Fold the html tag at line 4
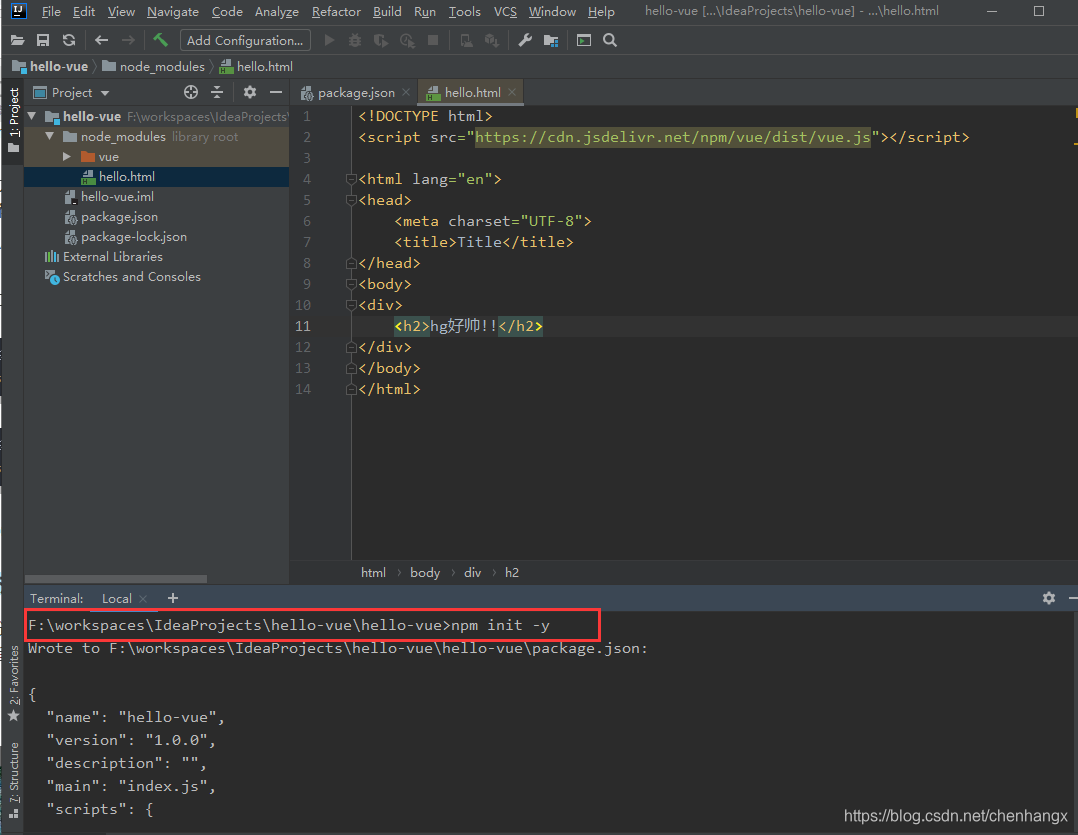 (351, 179)
